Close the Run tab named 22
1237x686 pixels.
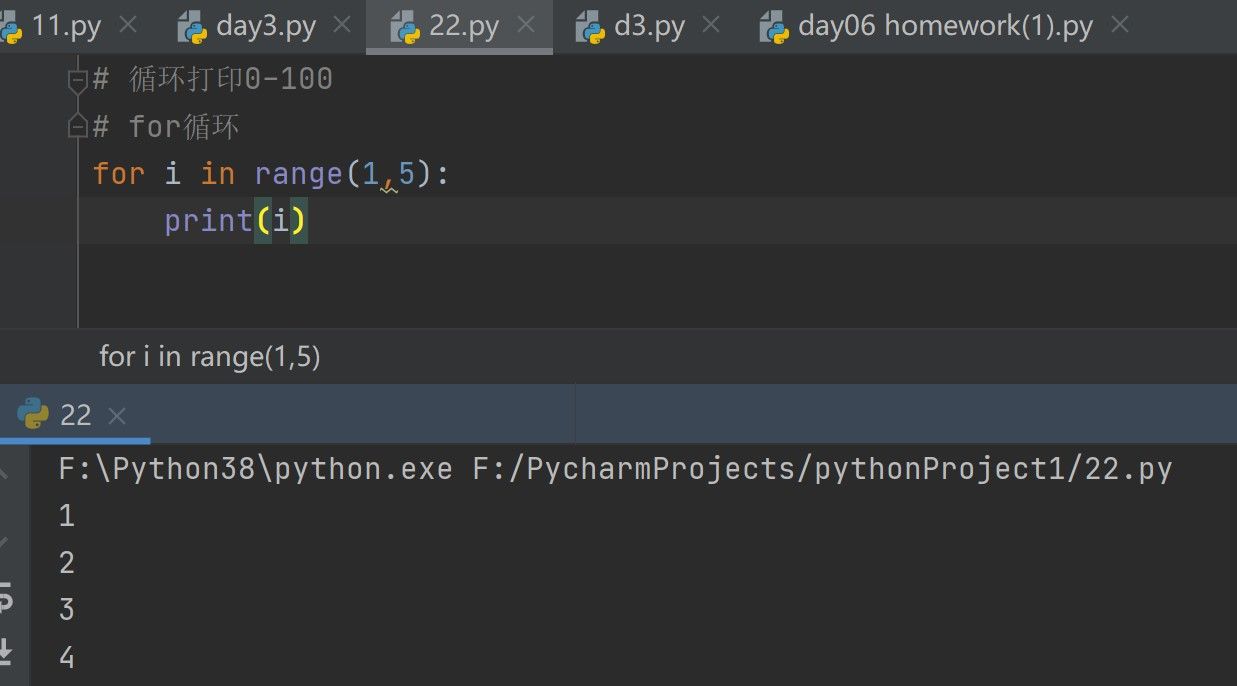(116, 415)
